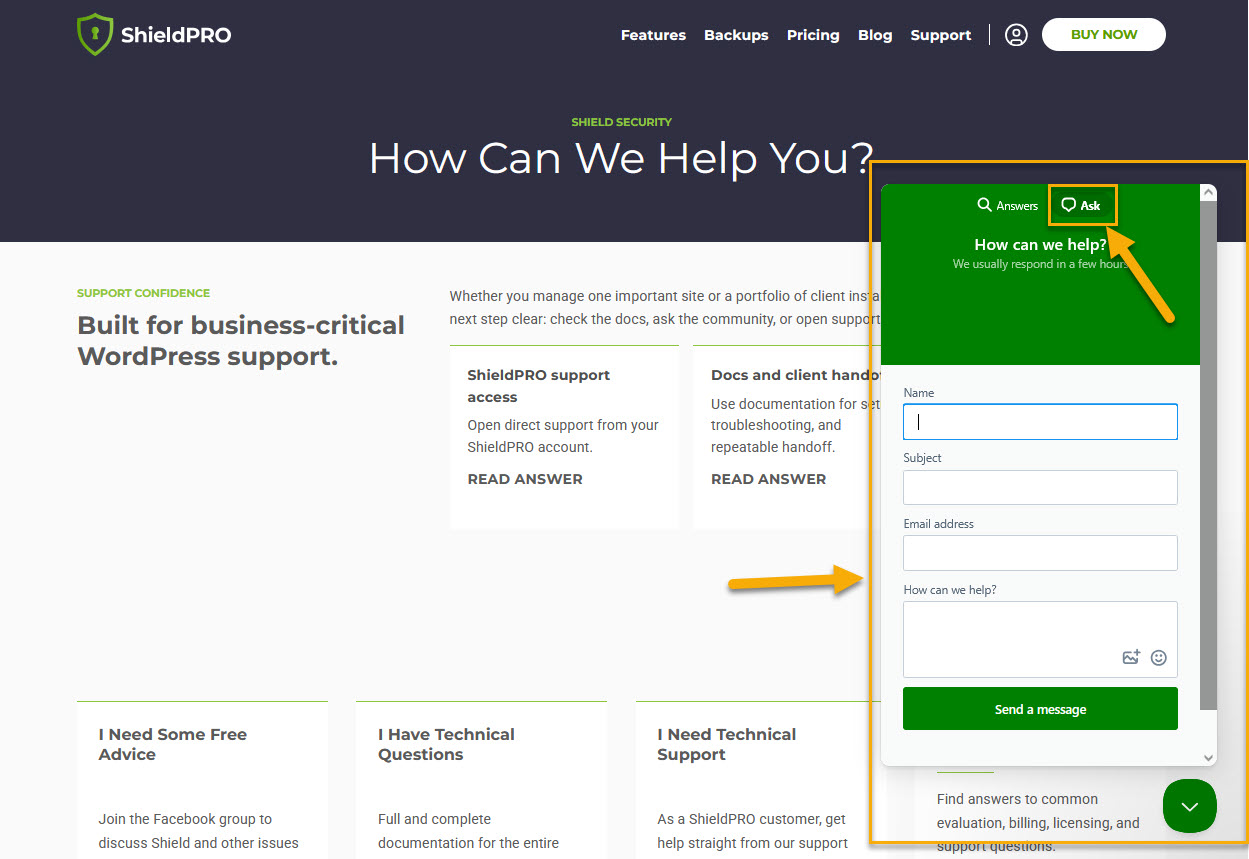Click the How can we help message box
This screenshot has height=859, width=1249.
[1040, 639]
